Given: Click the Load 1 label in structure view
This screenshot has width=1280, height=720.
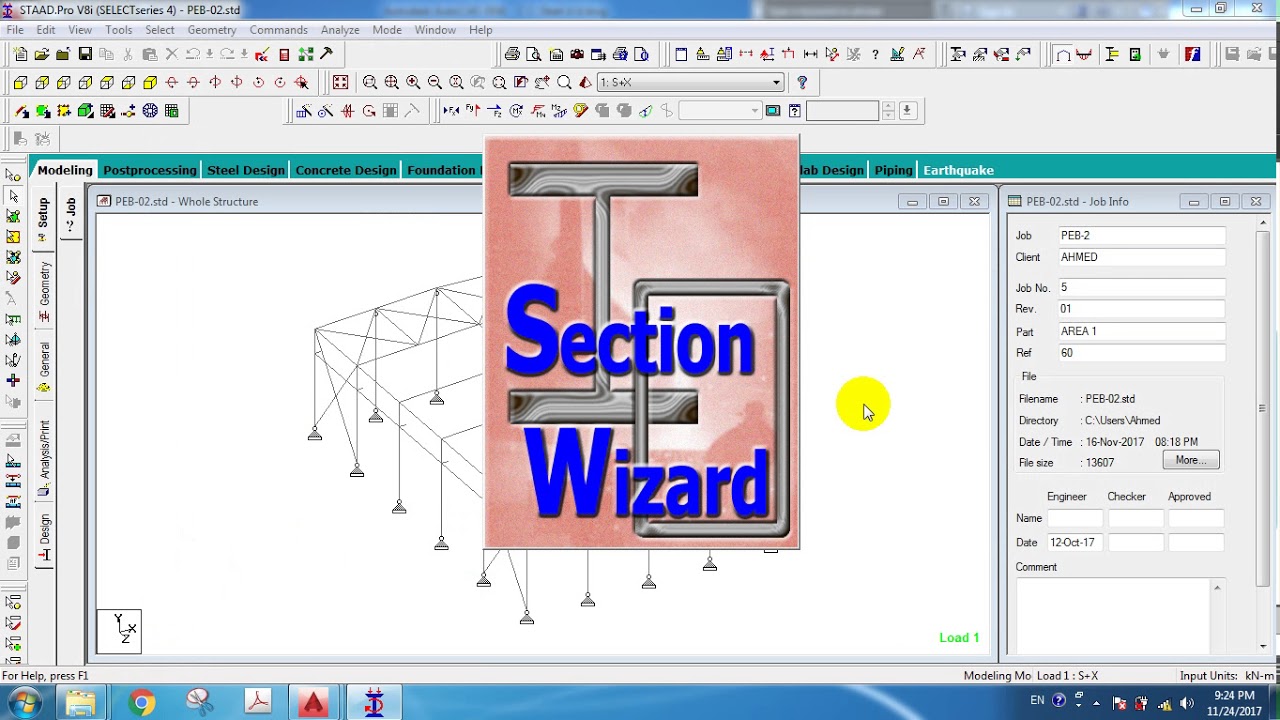Looking at the screenshot, I should click(959, 637).
